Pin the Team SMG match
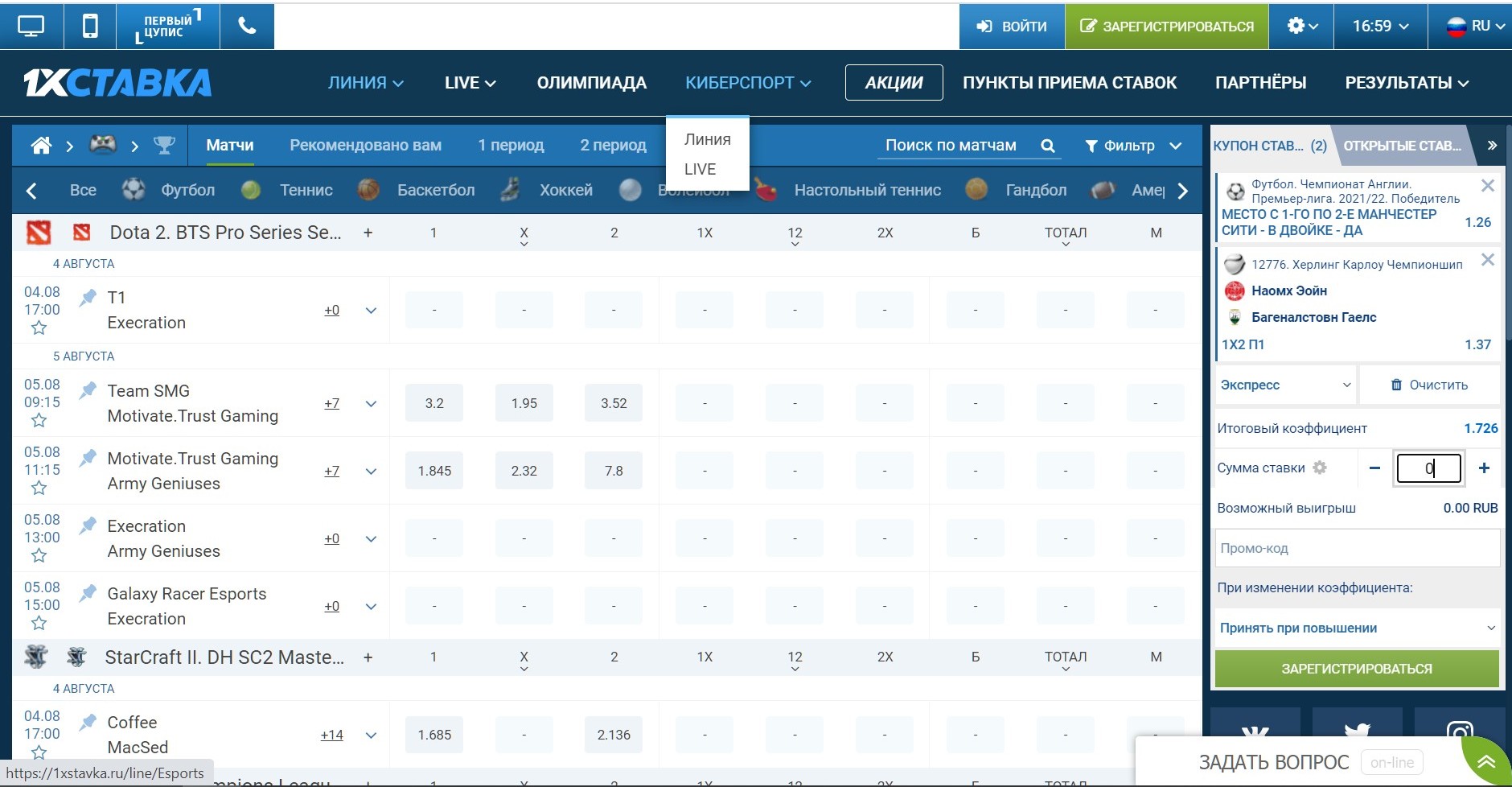The width and height of the screenshot is (1512, 787). pos(88,391)
